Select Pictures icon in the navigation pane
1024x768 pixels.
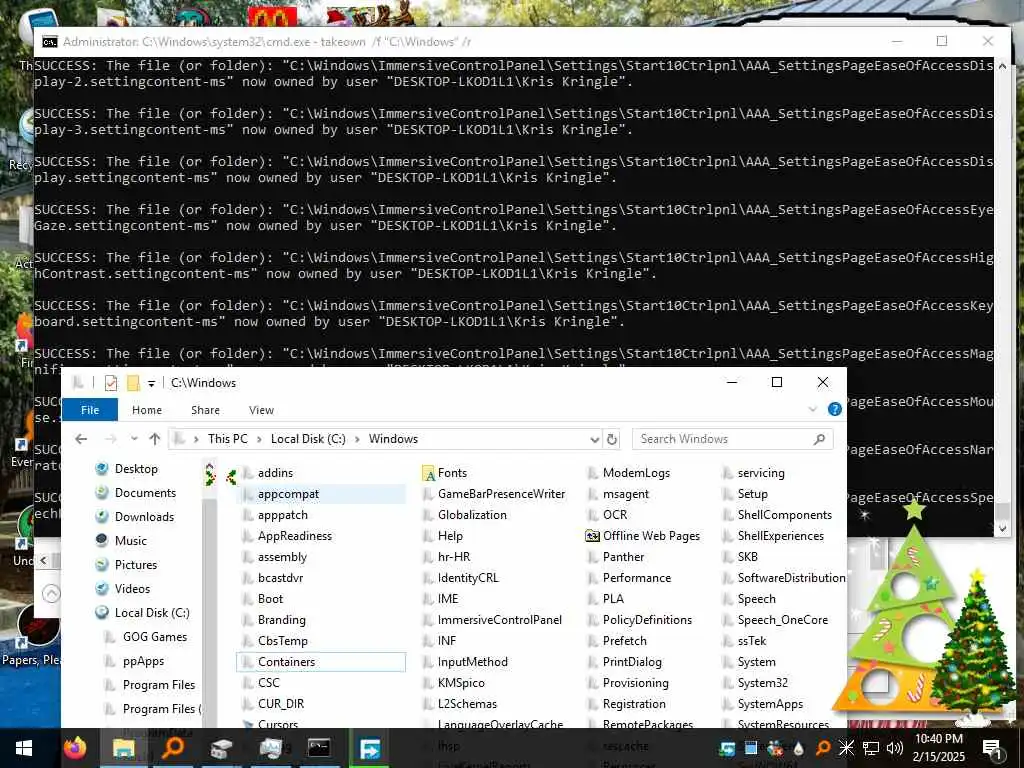coord(102,564)
